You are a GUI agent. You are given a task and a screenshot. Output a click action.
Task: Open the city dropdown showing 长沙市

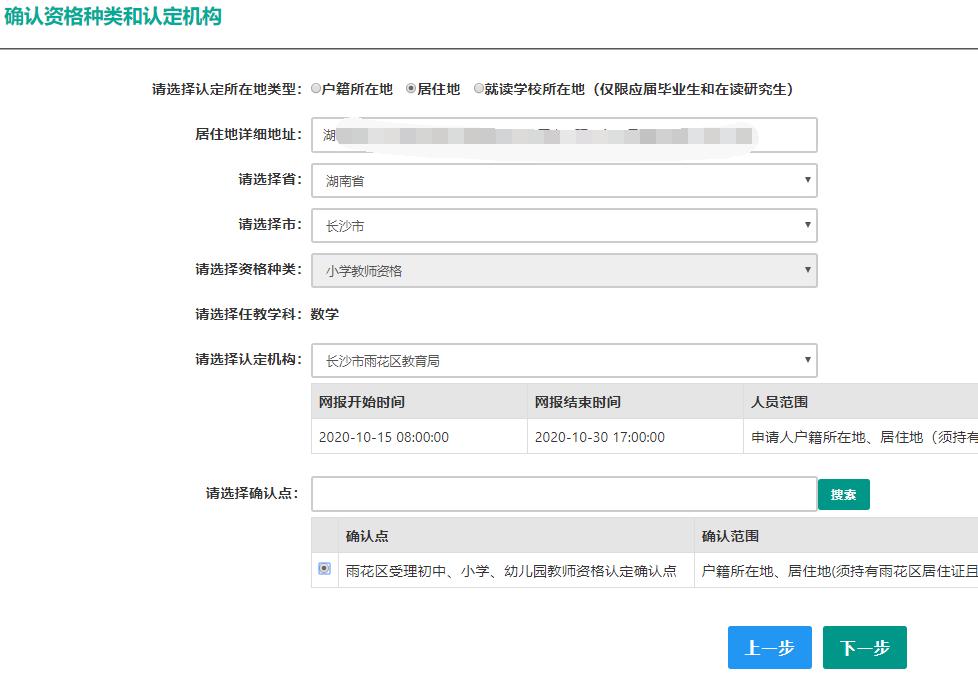(x=565, y=225)
